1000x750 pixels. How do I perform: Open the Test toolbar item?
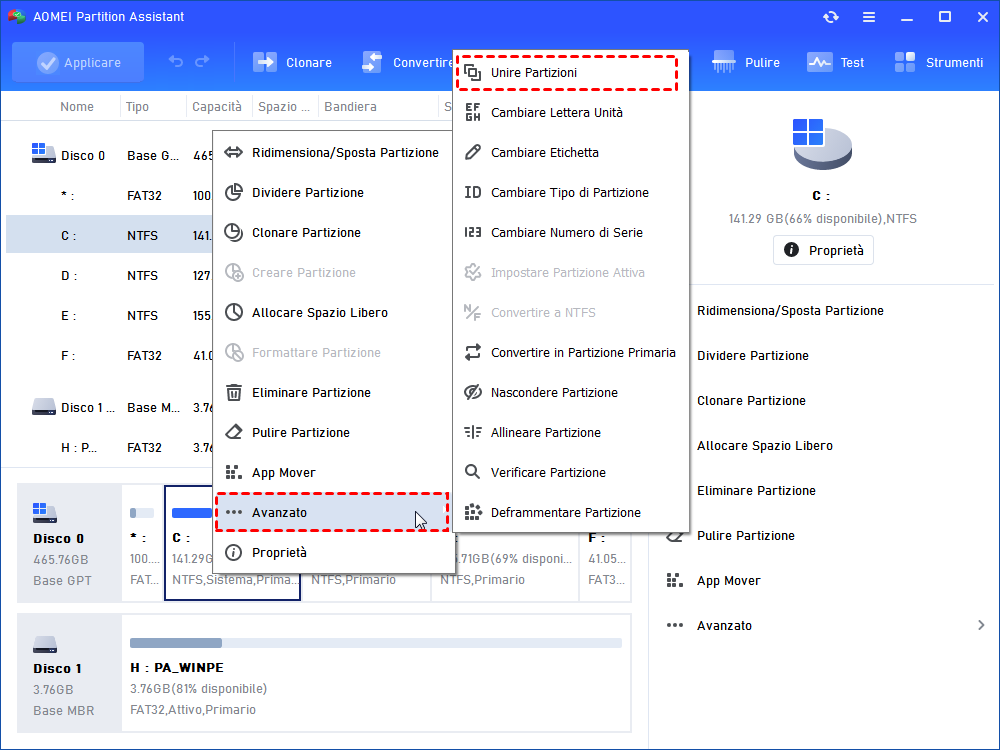[x=835, y=62]
